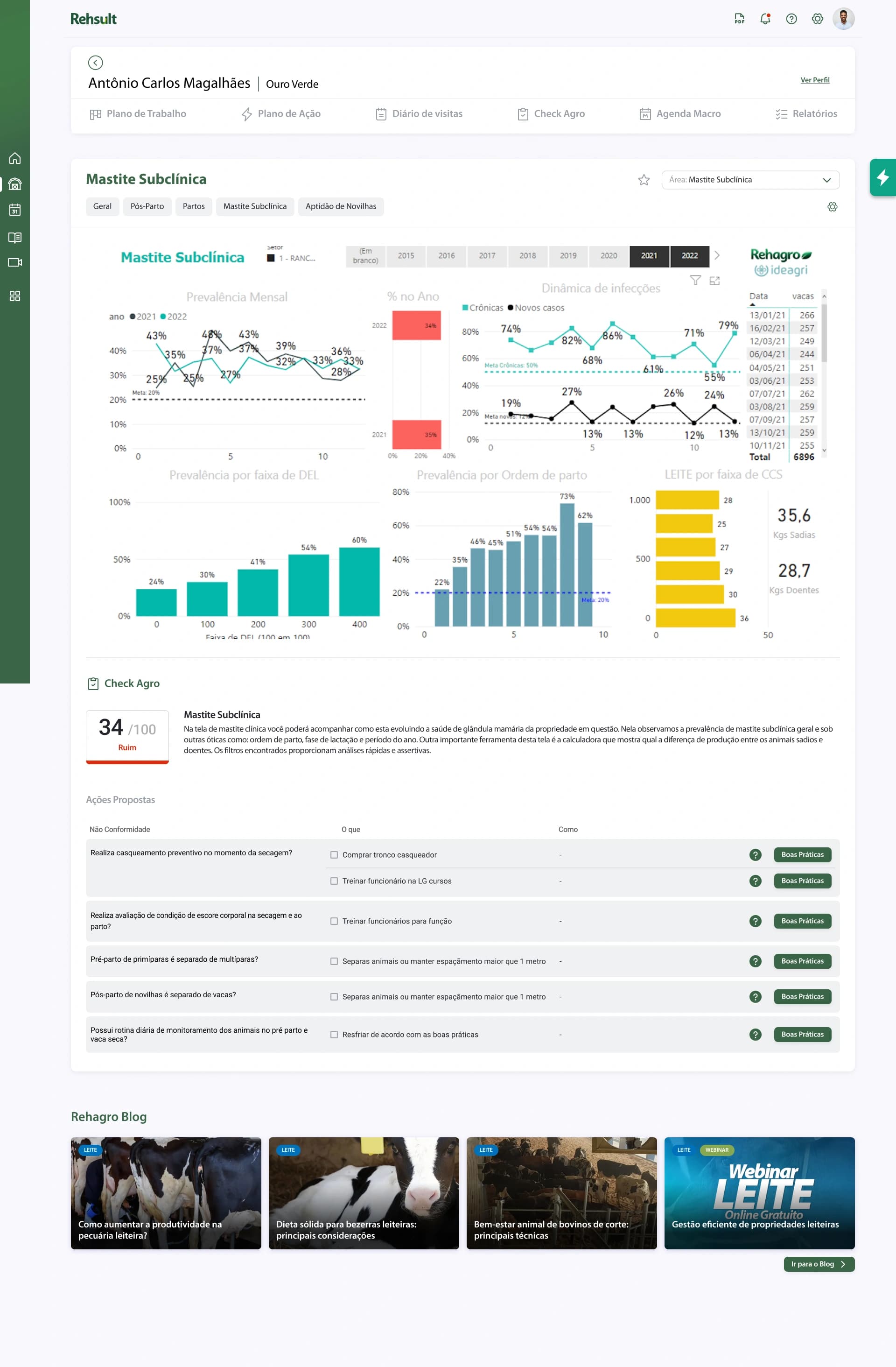The width and height of the screenshot is (896, 1367).
Task: Open the Plano de Trabalho tab
Action: tap(138, 114)
